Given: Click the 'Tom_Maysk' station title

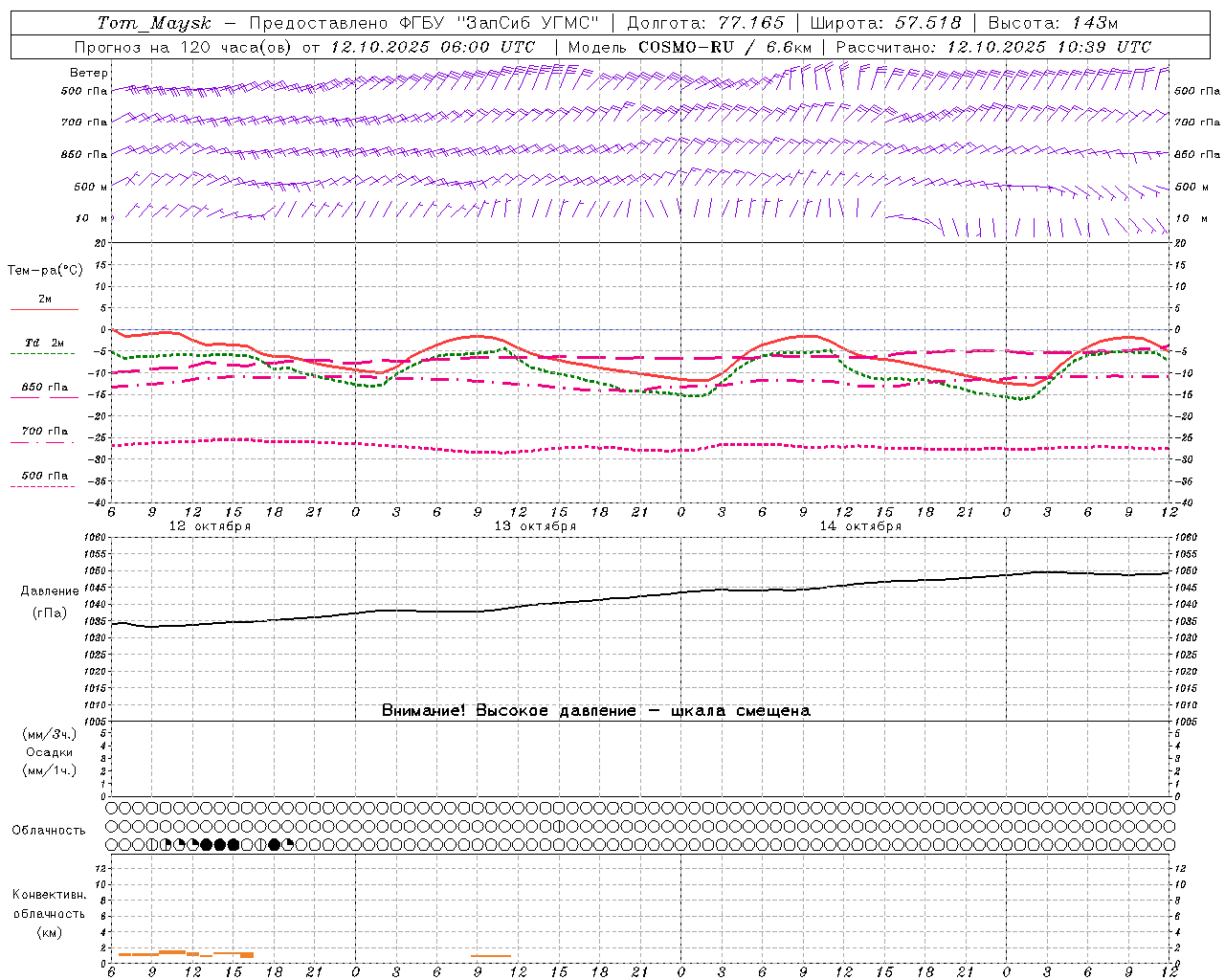Looking at the screenshot, I should (x=154, y=23).
